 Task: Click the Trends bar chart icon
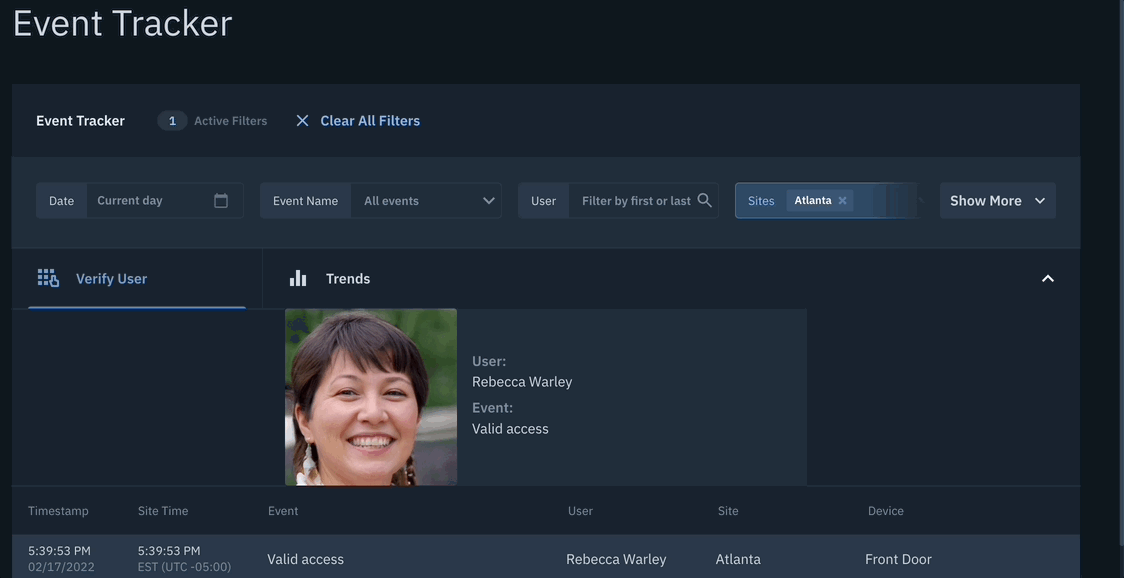point(298,278)
